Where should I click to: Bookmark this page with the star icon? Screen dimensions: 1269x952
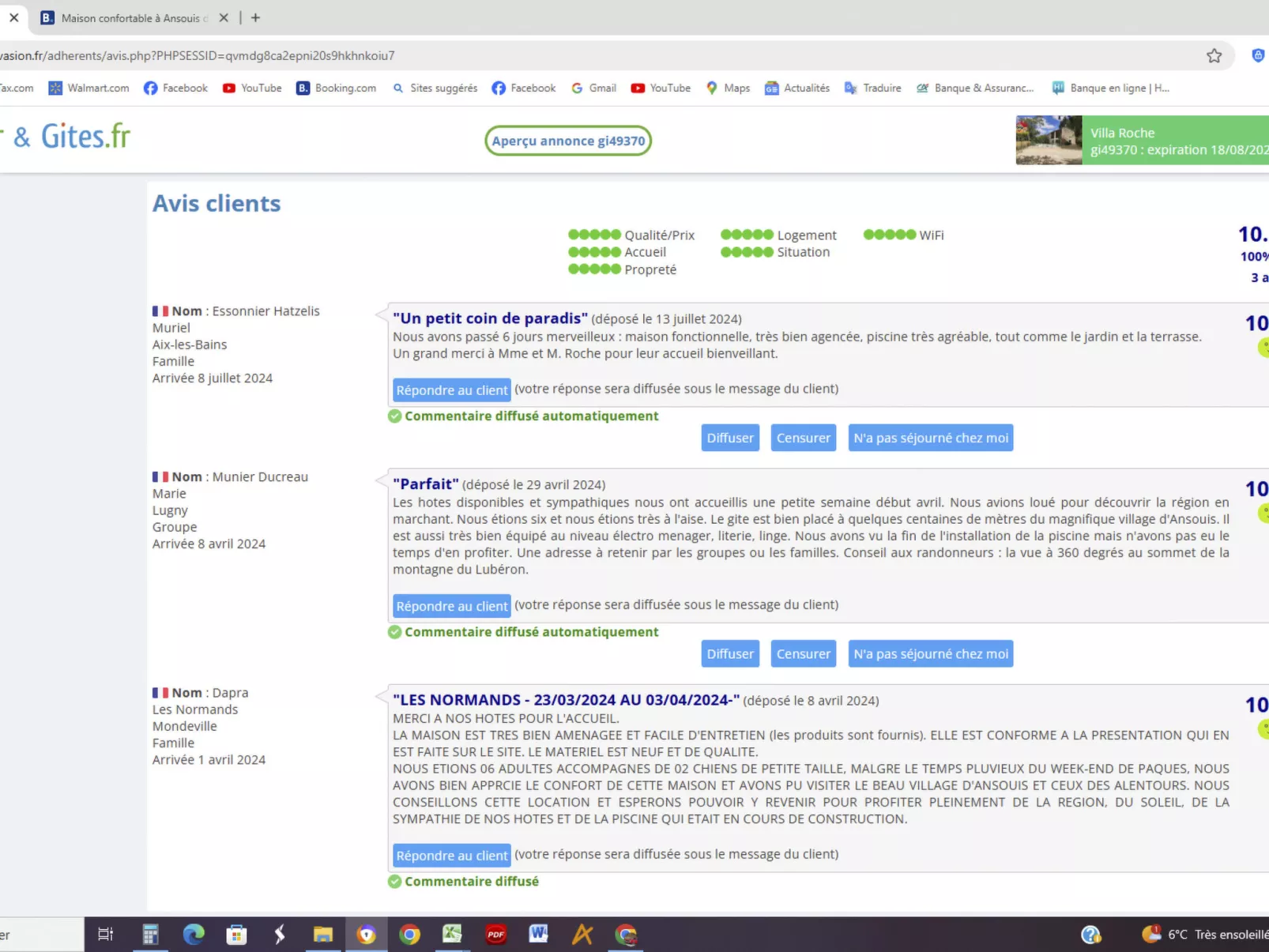(x=1214, y=56)
